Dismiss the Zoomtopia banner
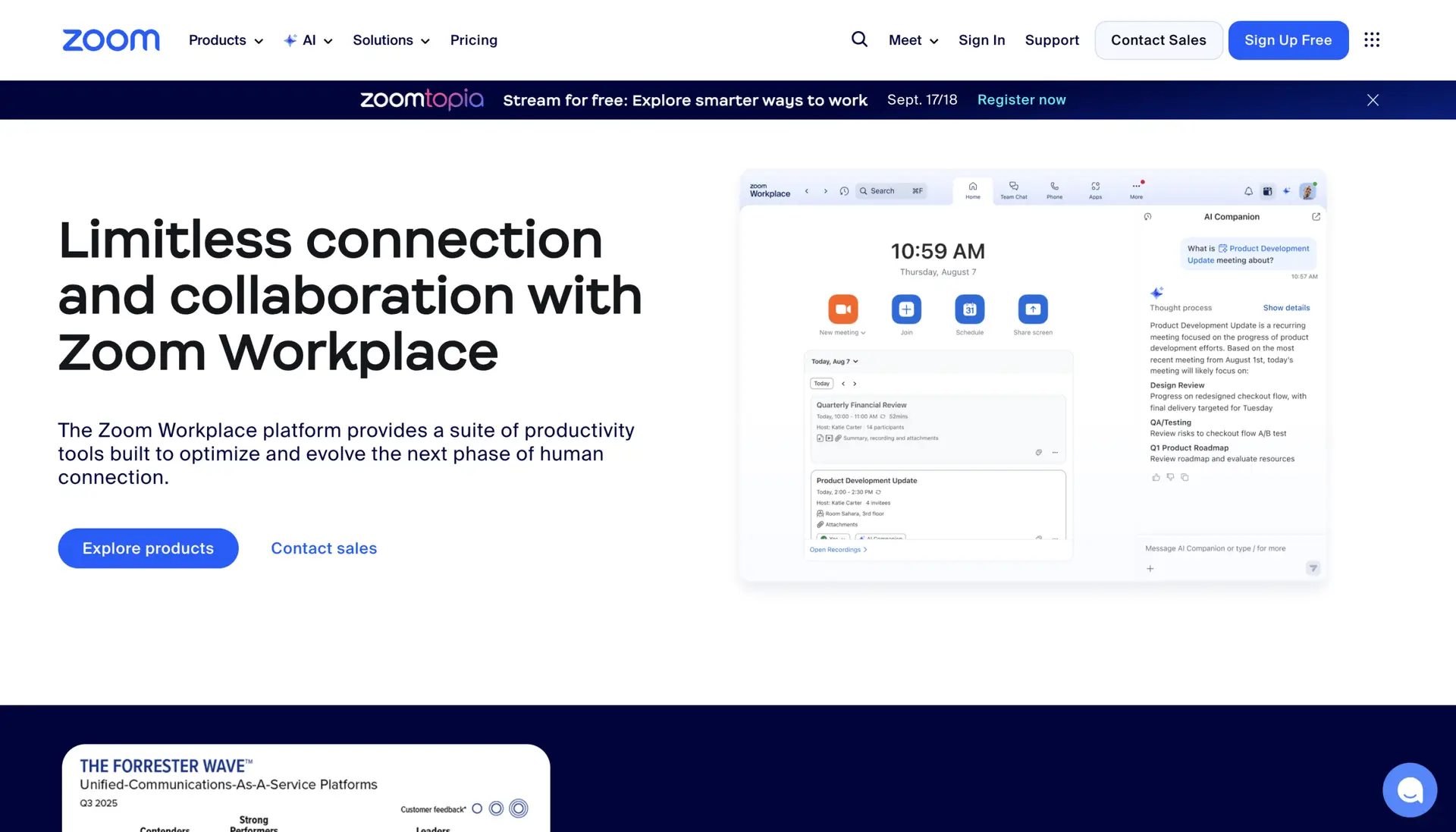 coord(1373,100)
